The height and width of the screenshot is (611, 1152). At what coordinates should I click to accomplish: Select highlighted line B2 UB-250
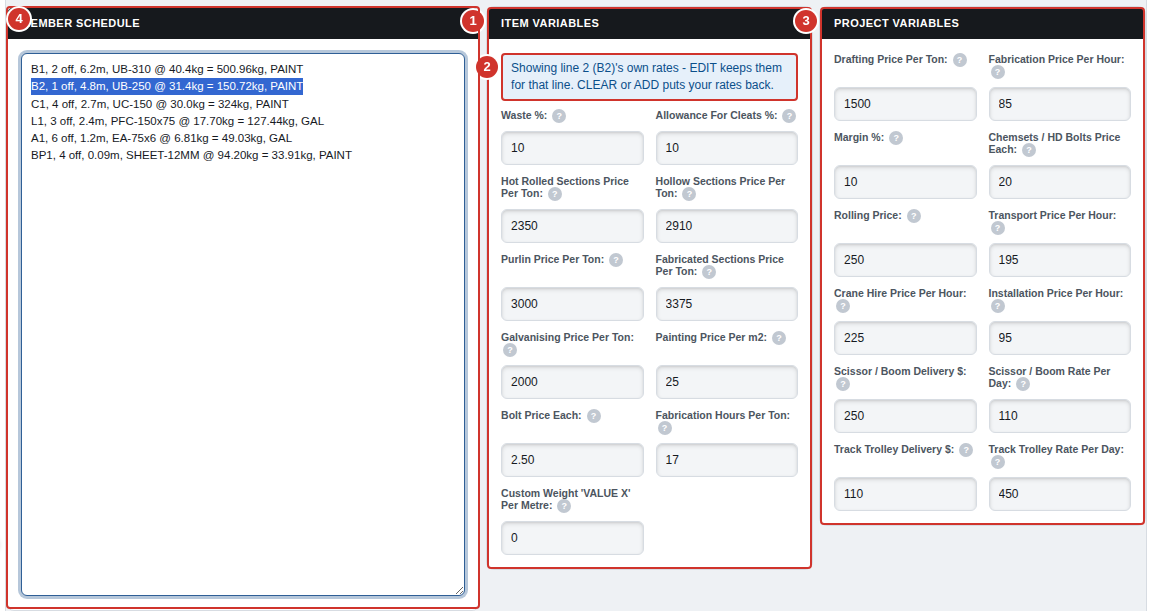click(167, 87)
